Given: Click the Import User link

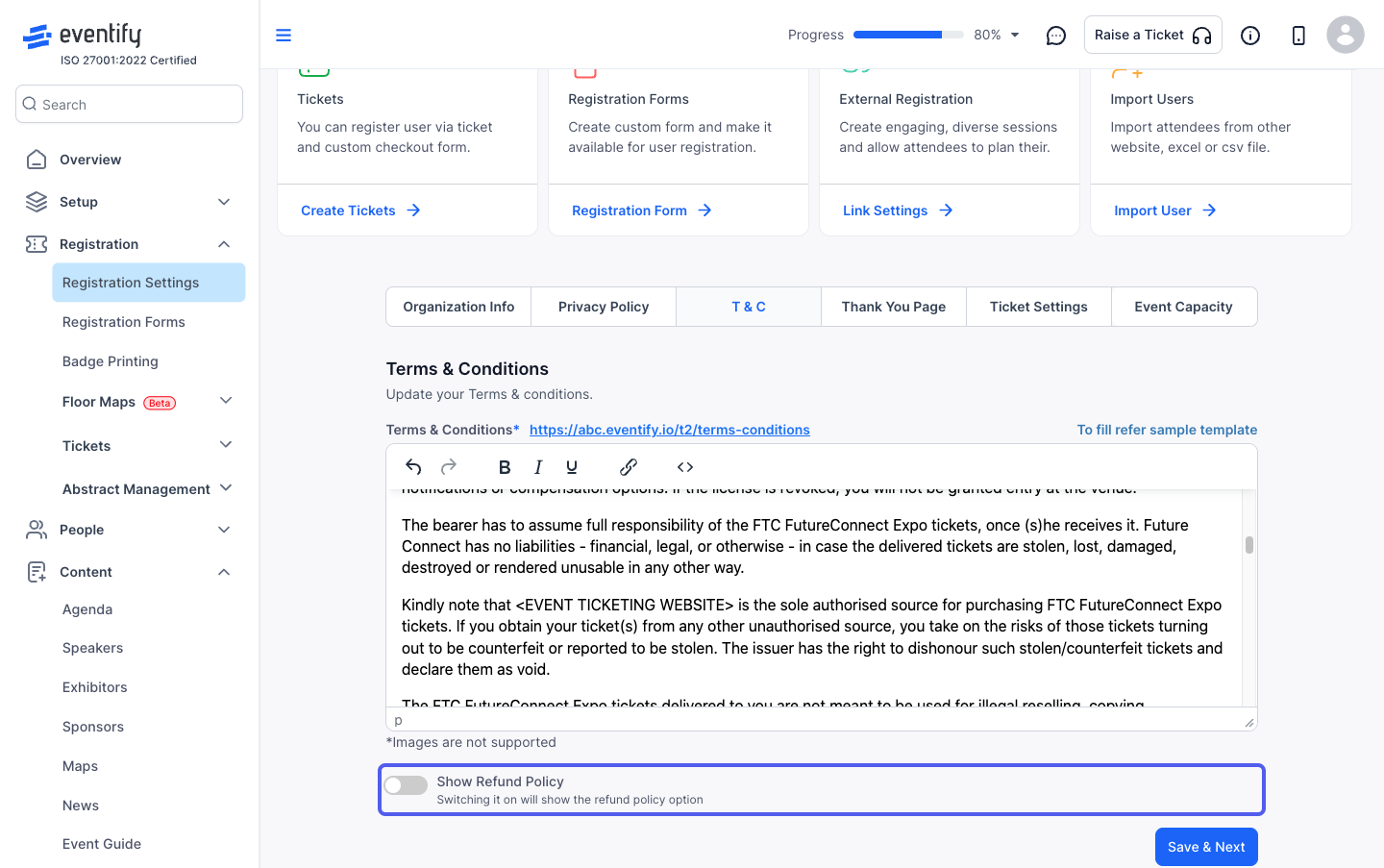Looking at the screenshot, I should [1152, 211].
